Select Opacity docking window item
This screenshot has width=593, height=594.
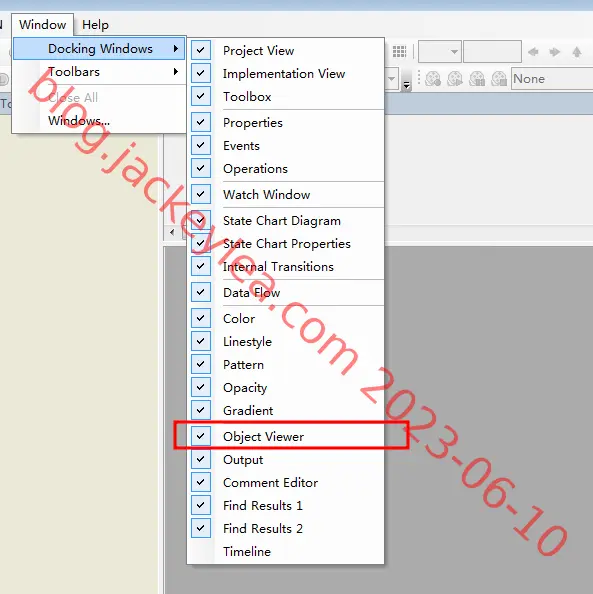pos(286,388)
